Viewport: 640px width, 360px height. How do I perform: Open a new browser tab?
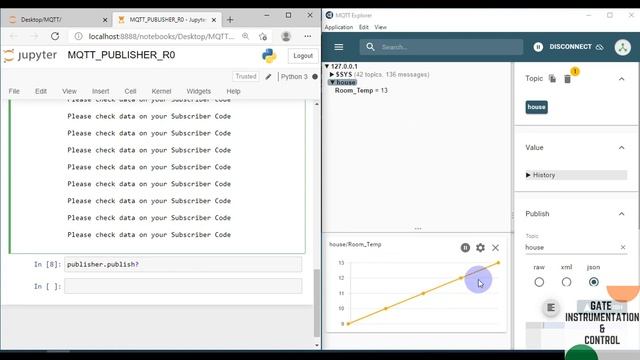tap(230, 19)
